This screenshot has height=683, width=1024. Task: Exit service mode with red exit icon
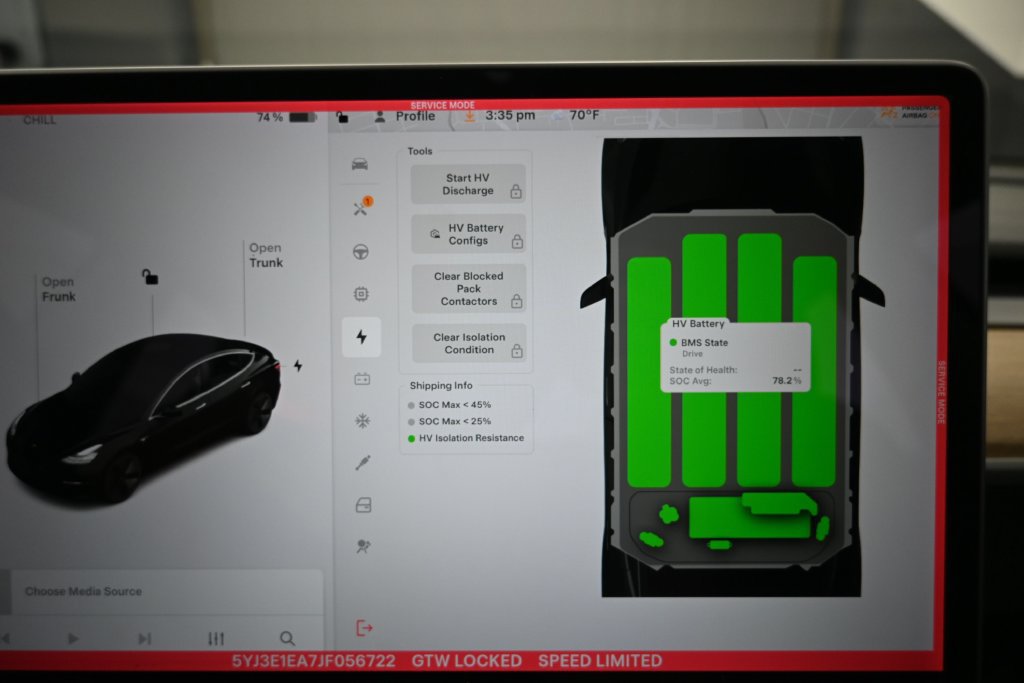(364, 628)
